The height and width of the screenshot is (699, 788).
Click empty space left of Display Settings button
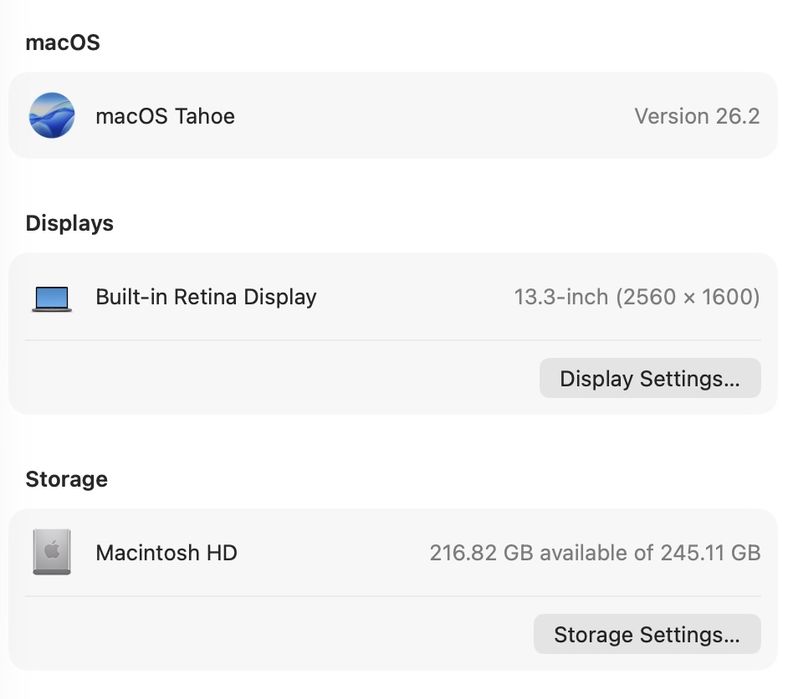tap(280, 379)
